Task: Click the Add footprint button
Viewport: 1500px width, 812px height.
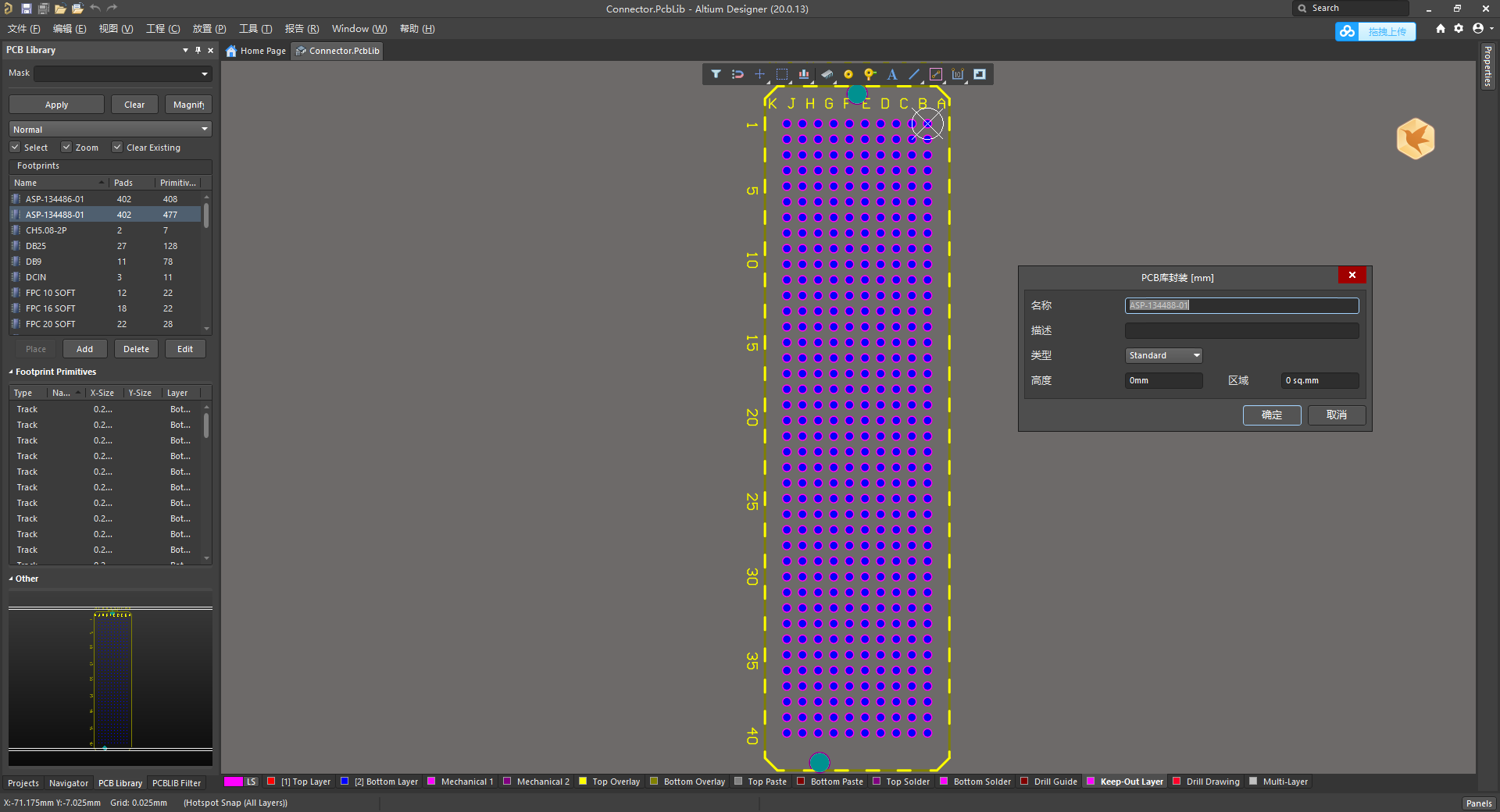Action: click(x=84, y=349)
